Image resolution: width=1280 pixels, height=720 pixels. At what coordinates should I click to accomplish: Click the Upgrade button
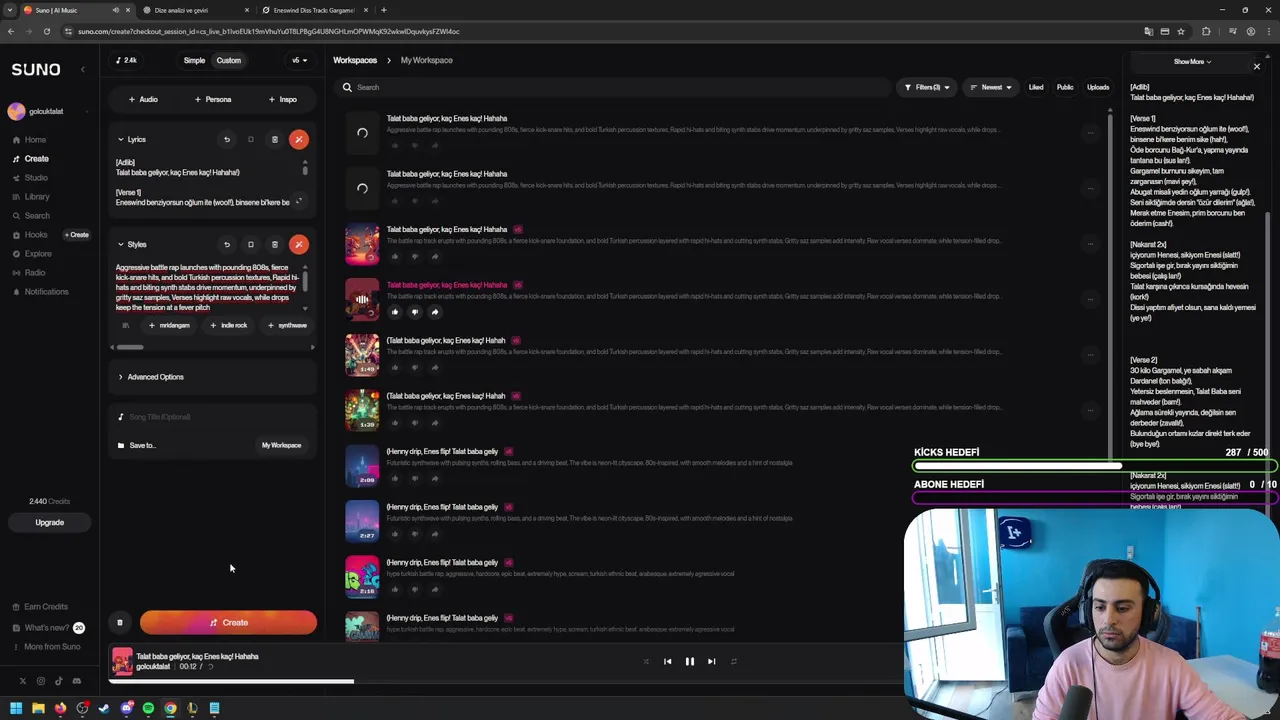click(x=49, y=522)
